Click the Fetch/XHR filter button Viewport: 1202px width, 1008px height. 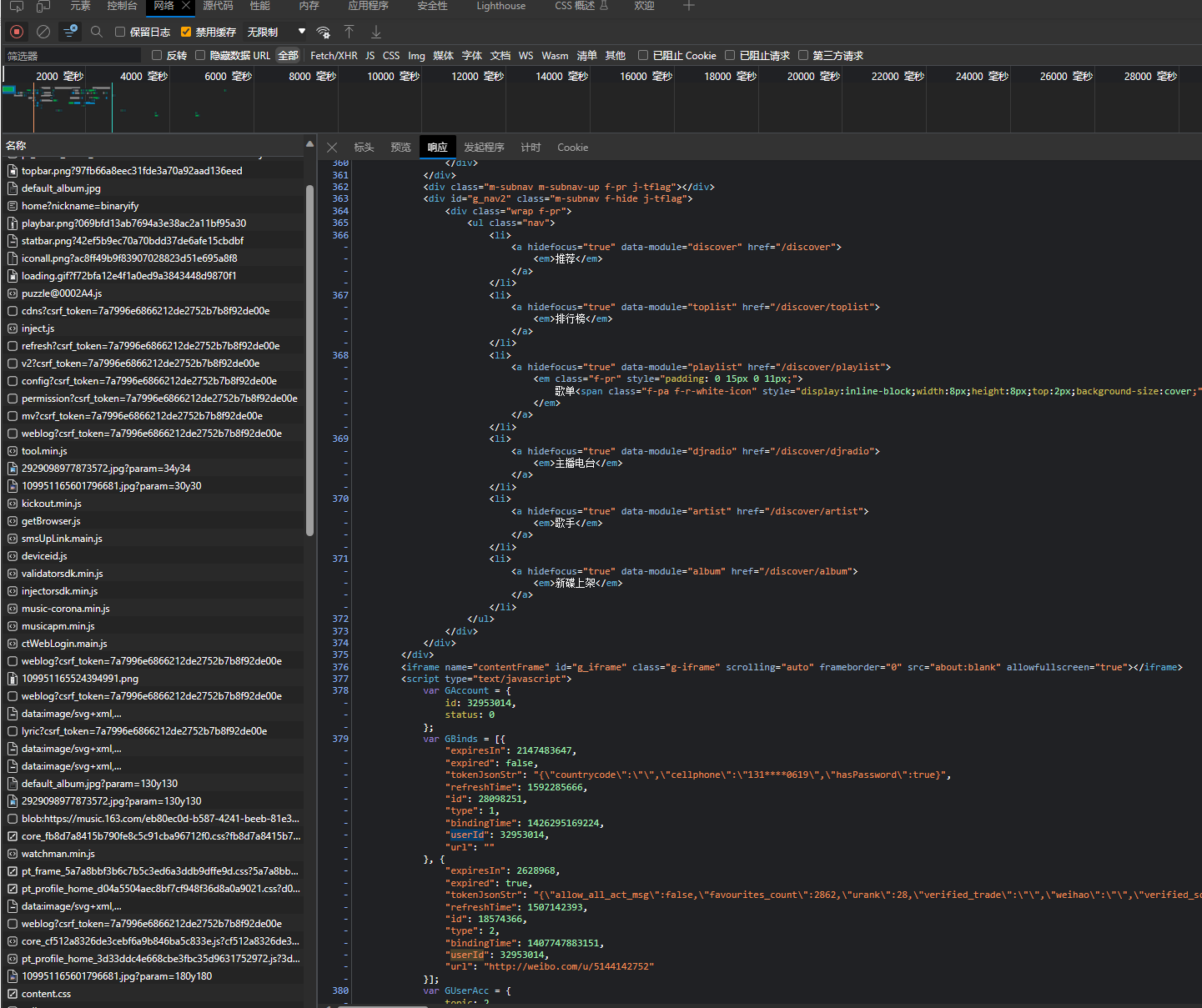(333, 55)
